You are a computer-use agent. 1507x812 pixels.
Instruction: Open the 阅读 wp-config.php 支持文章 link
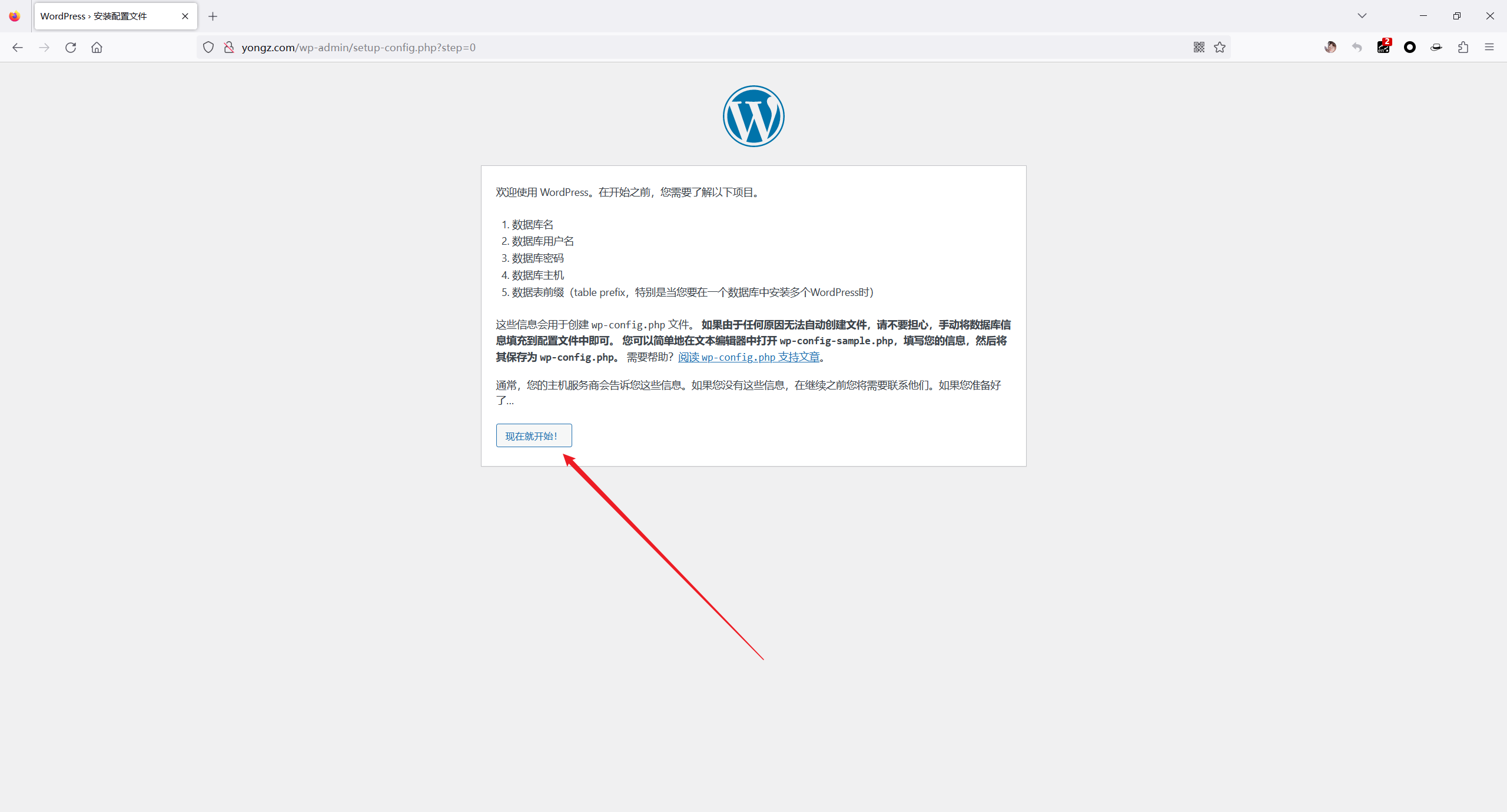click(749, 357)
